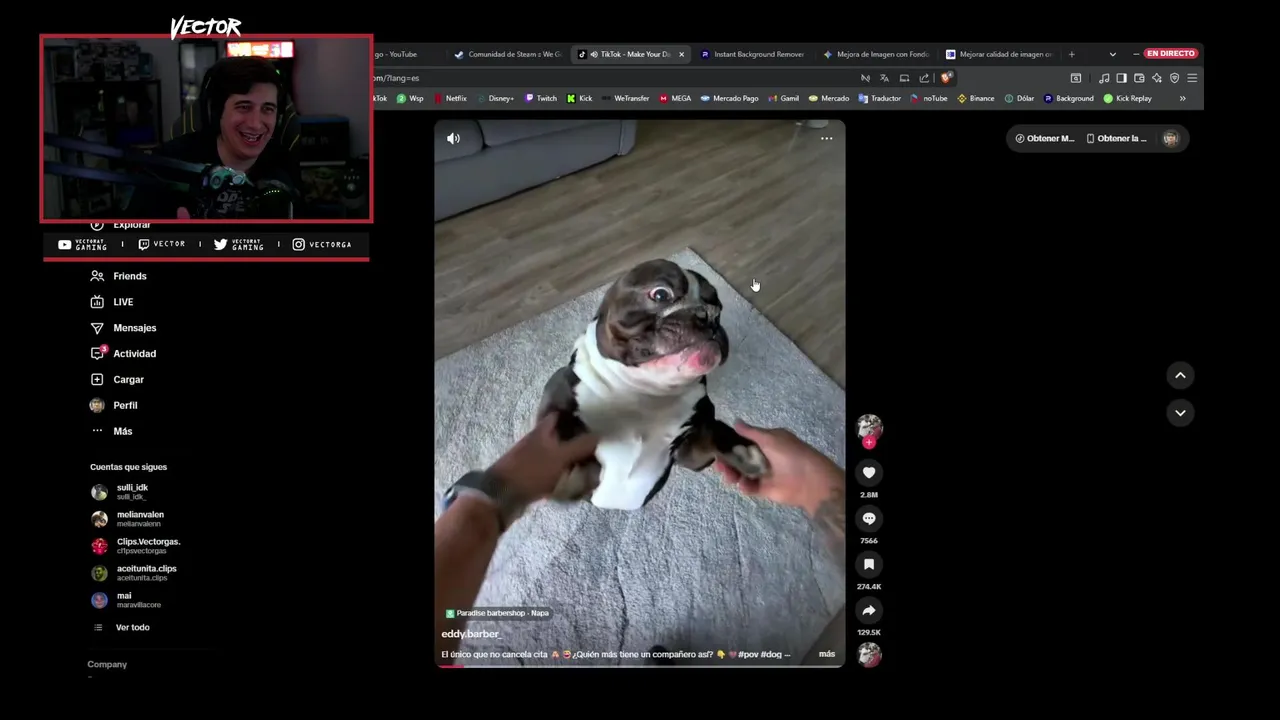1280x720 pixels.
Task: Like the video with the heart icon
Action: click(869, 472)
